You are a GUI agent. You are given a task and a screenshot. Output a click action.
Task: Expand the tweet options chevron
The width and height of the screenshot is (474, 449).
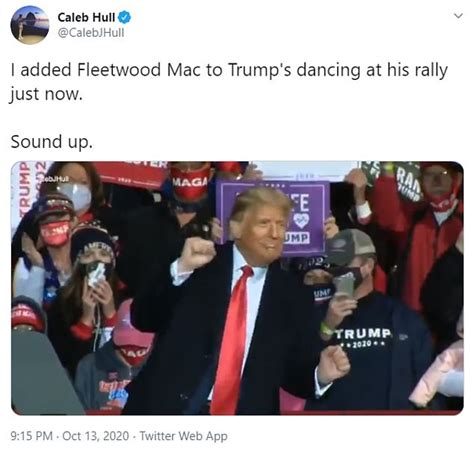(x=459, y=16)
